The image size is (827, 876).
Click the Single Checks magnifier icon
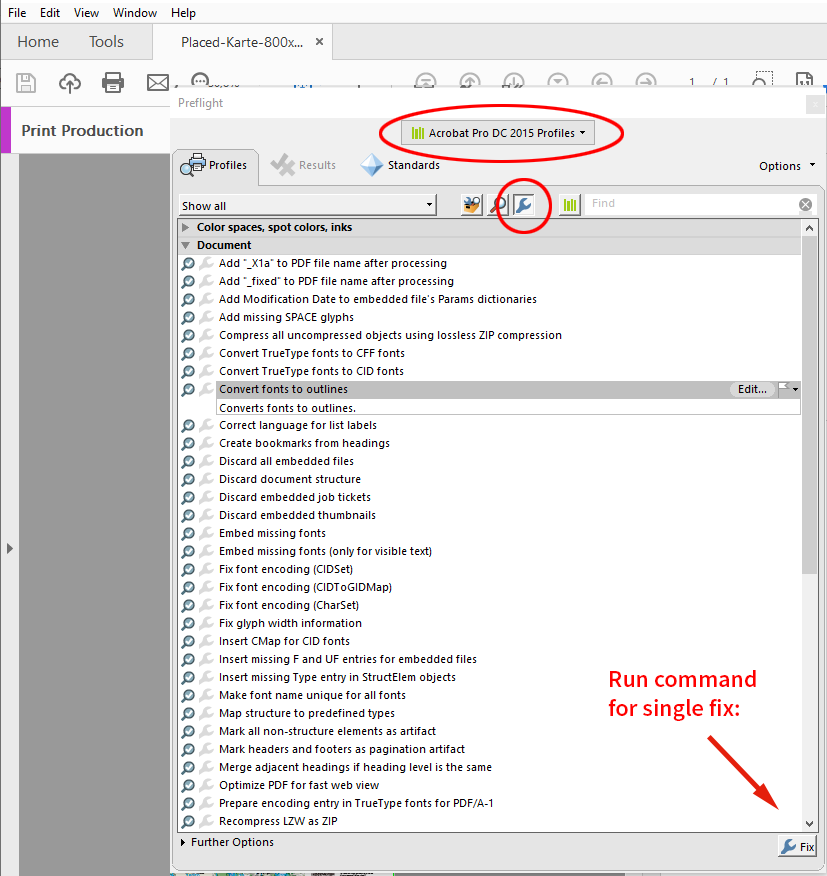tap(497, 204)
